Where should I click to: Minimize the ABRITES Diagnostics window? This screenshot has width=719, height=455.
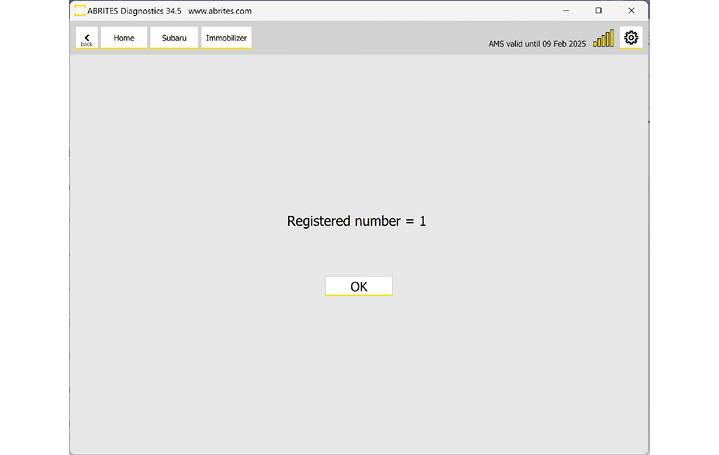pos(566,11)
